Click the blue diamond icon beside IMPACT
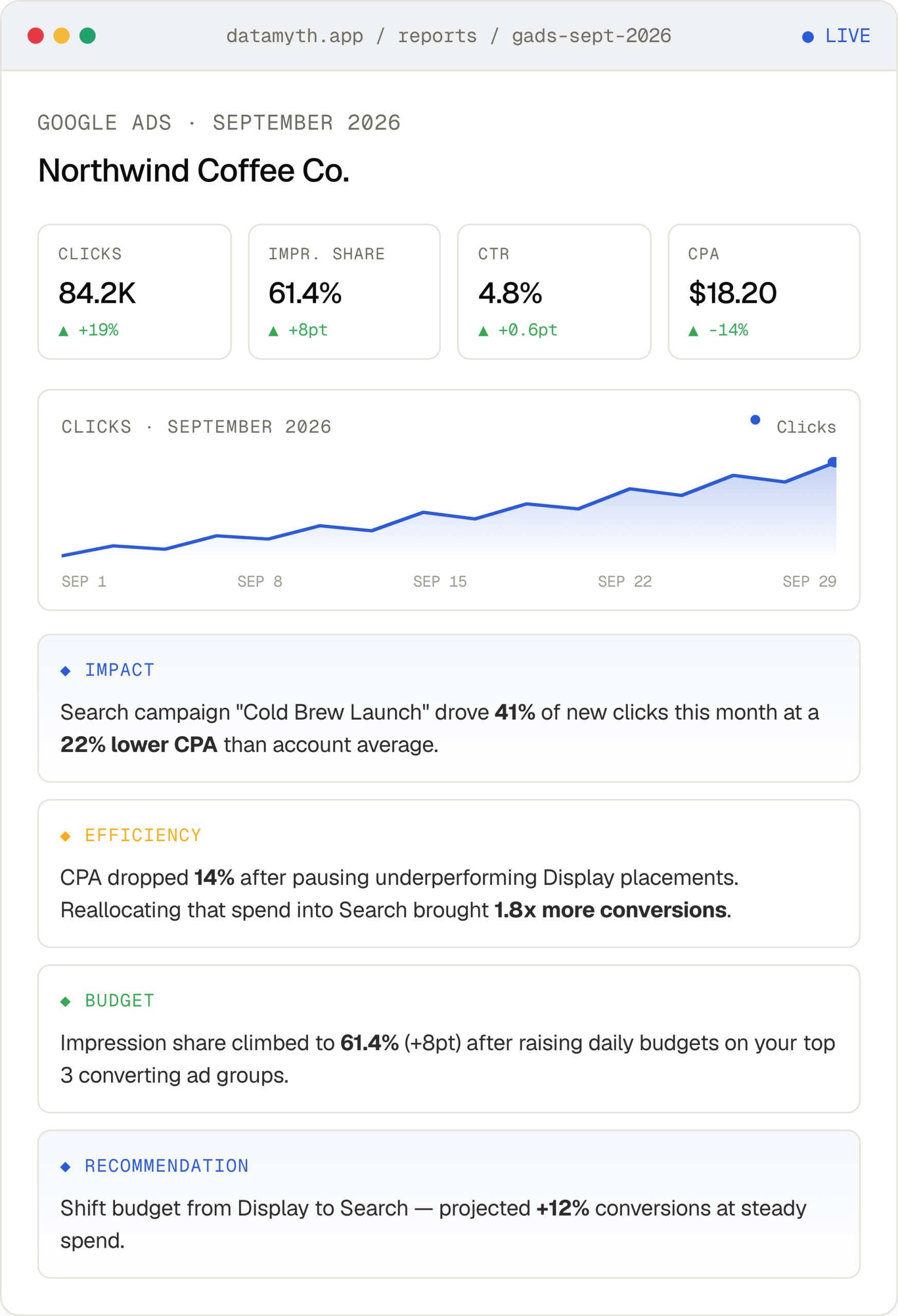 tap(66, 671)
